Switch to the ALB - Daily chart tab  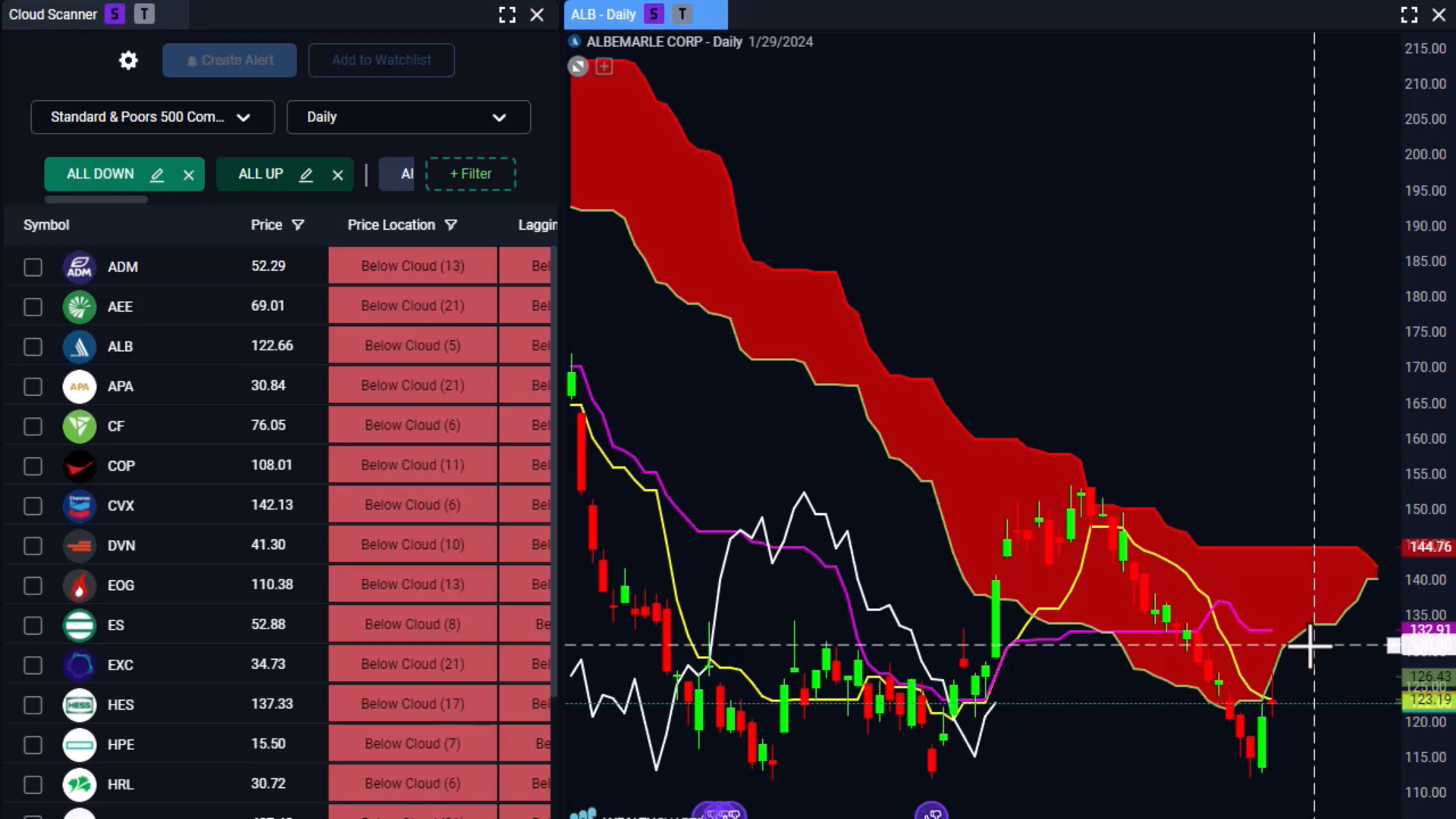coord(604,14)
